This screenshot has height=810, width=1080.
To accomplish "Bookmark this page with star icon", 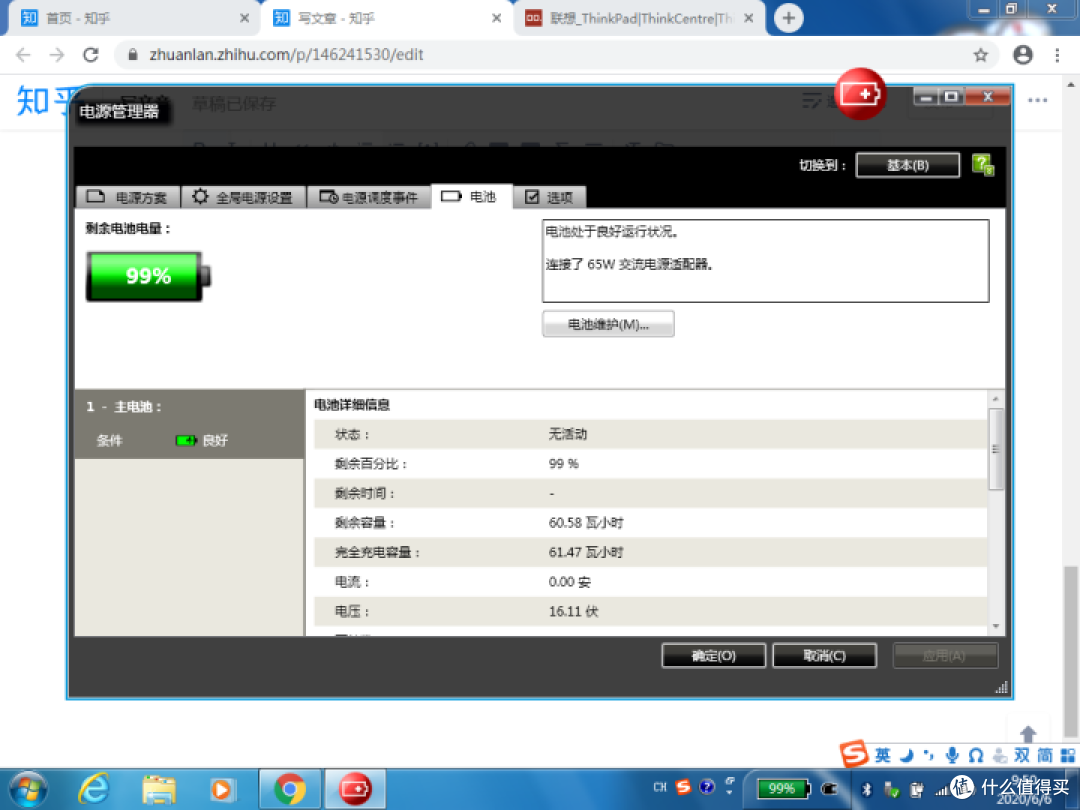I will pyautogui.click(x=980, y=54).
